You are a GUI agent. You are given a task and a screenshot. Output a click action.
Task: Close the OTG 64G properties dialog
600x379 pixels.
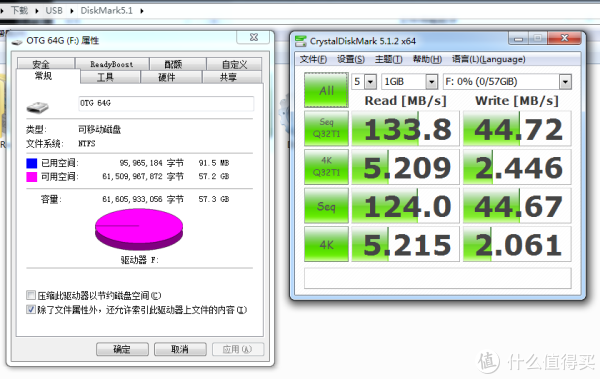pos(253,37)
